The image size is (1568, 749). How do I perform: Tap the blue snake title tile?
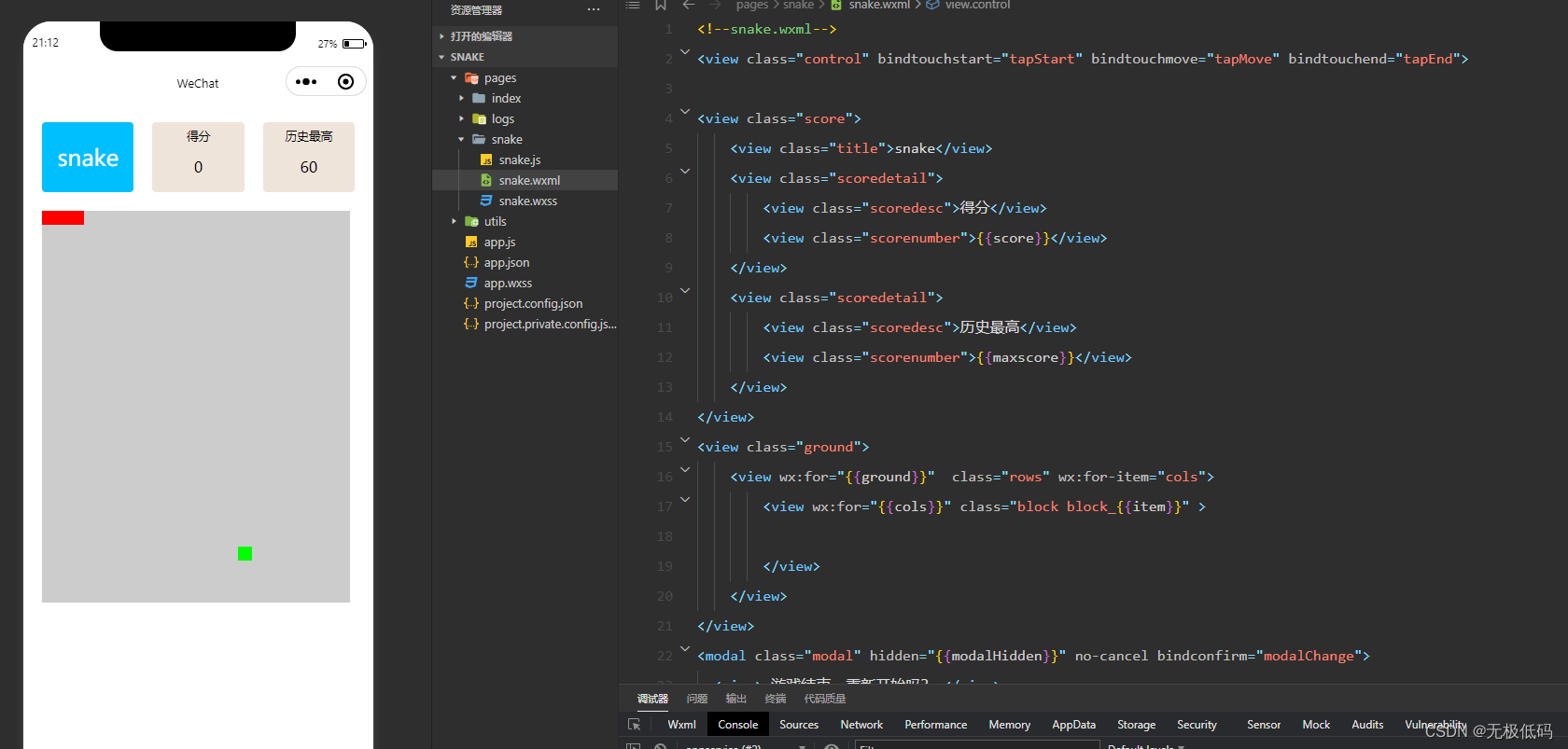[x=88, y=158]
